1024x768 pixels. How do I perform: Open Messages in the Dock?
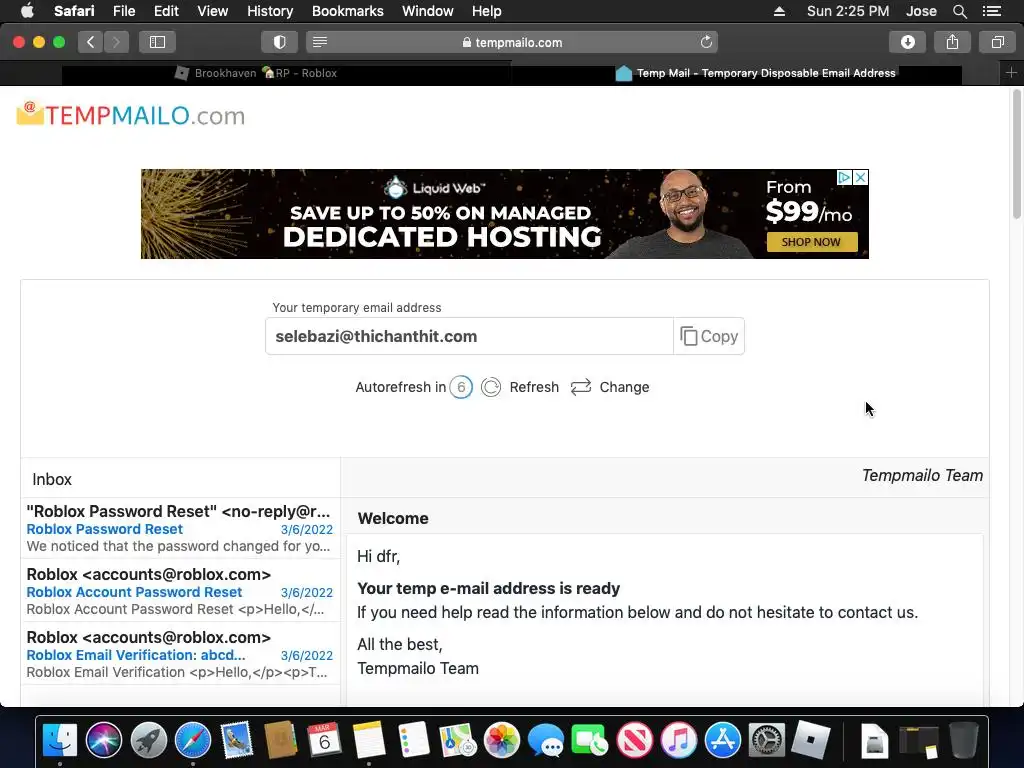tap(546, 740)
